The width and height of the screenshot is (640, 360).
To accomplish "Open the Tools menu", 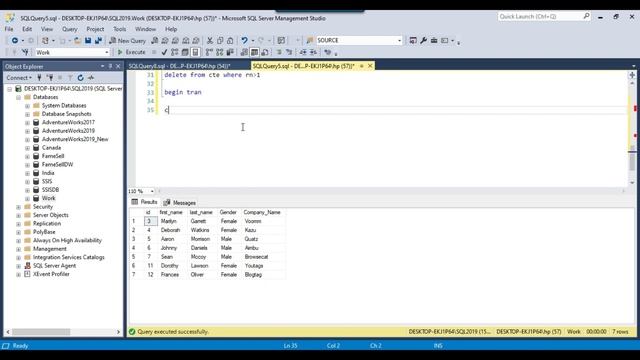I will (x=120, y=29).
